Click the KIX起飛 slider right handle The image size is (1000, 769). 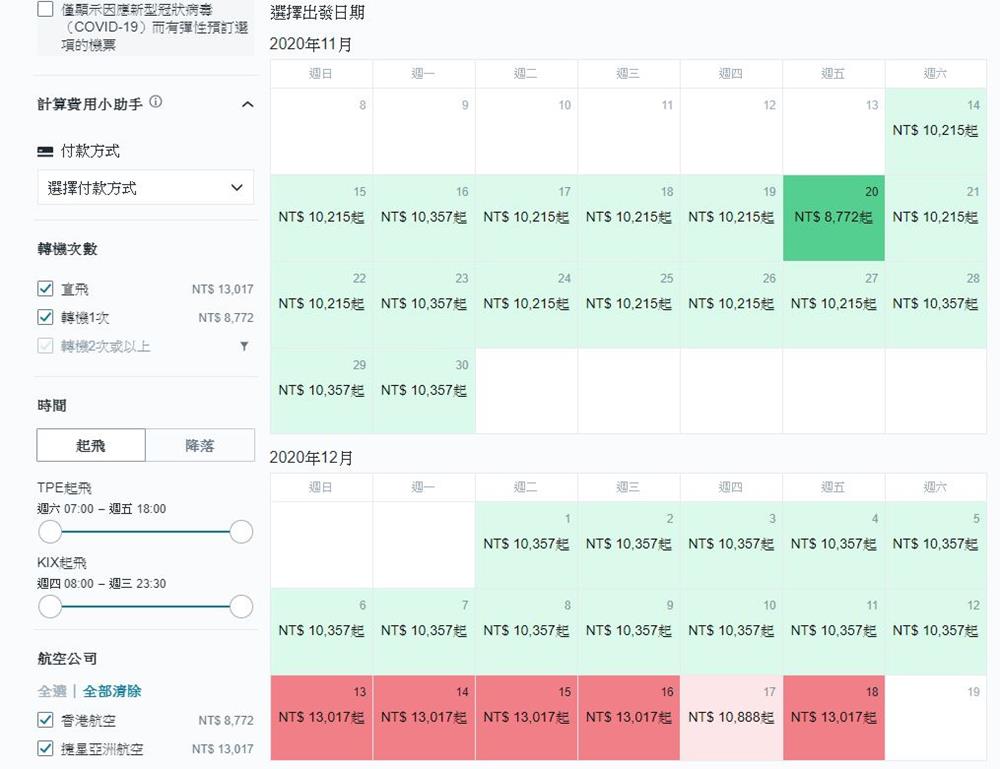pyautogui.click(x=241, y=606)
